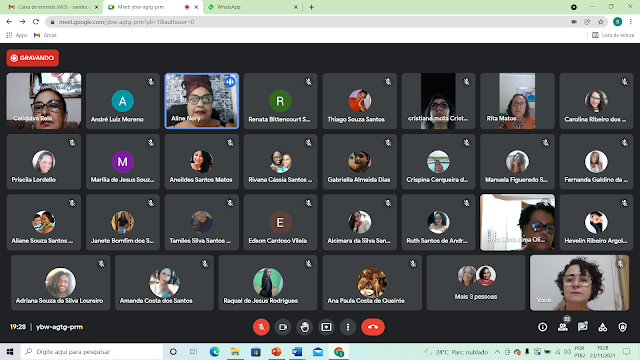
Task: Show hidden system tray icons chevron
Action: click(x=497, y=351)
